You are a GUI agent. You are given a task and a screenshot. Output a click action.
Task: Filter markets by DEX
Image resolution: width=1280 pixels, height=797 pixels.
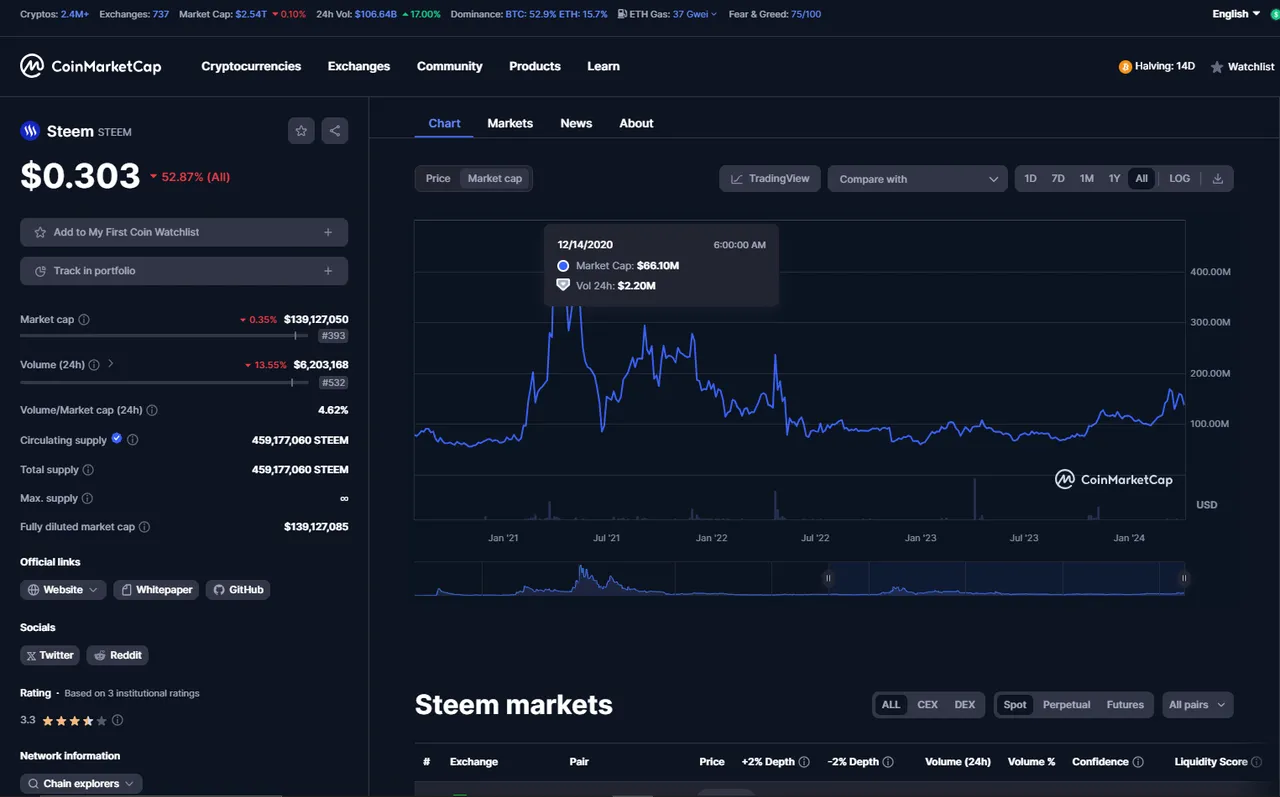(965, 705)
